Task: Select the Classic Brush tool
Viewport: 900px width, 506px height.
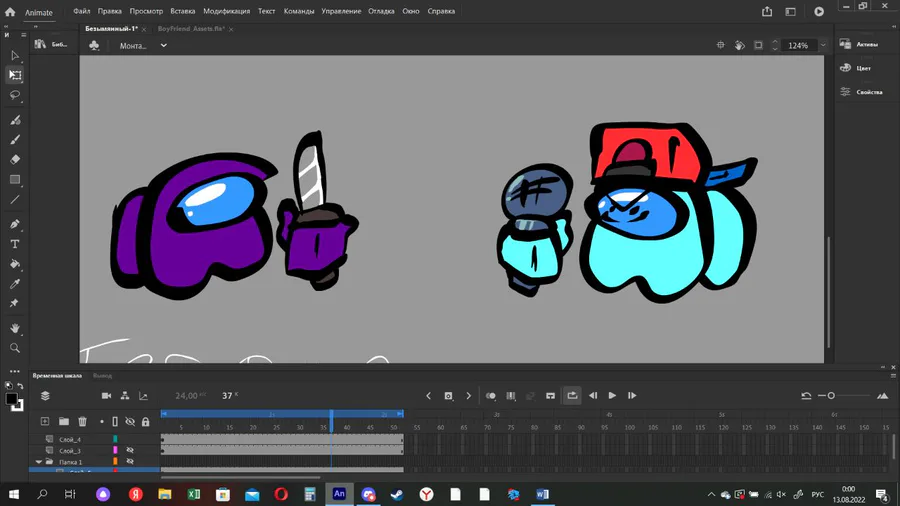Action: coord(15,139)
